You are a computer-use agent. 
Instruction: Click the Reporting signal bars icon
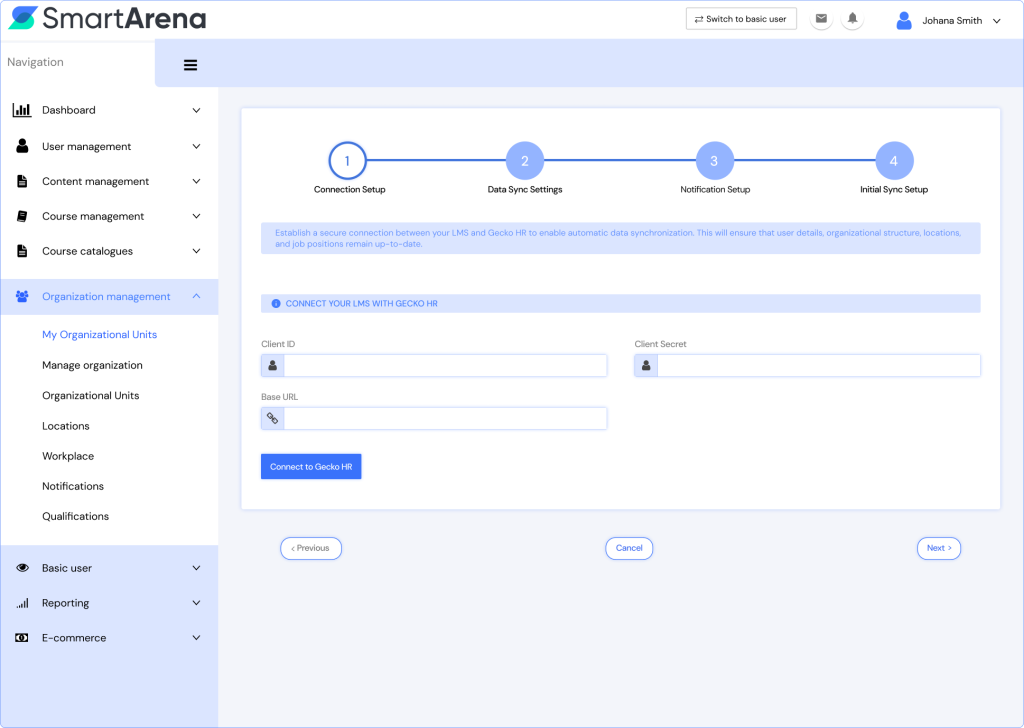(x=21, y=603)
